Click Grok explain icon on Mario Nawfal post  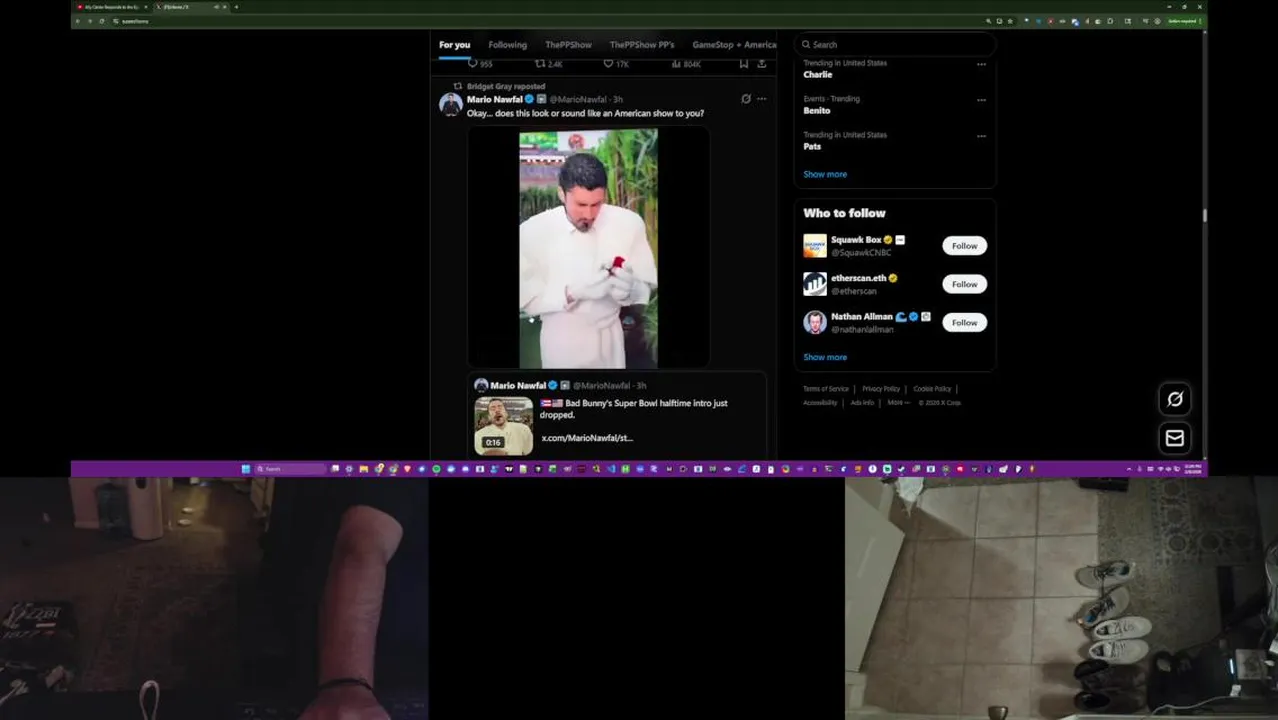click(746, 99)
